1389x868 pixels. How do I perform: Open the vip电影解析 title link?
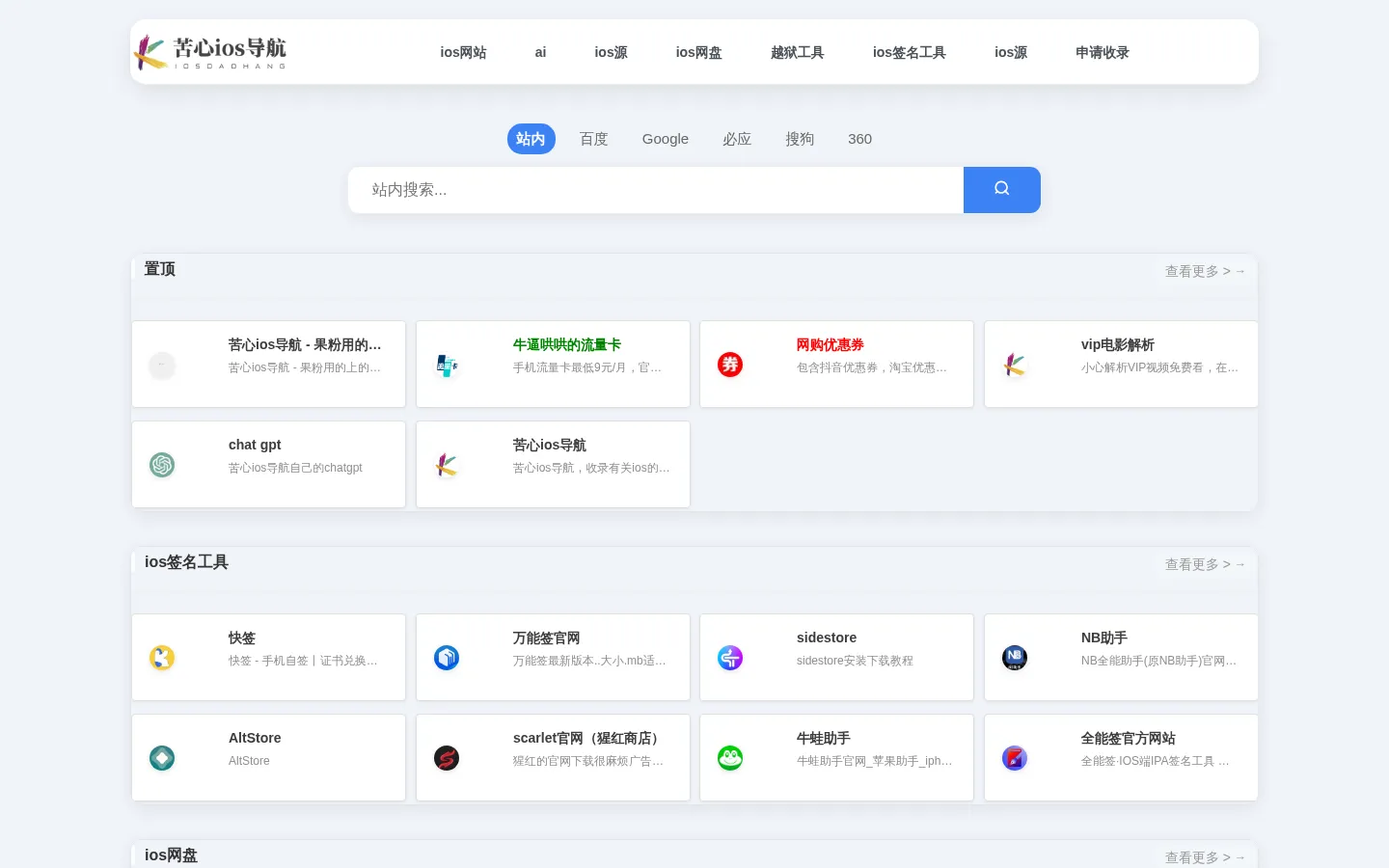1118,344
